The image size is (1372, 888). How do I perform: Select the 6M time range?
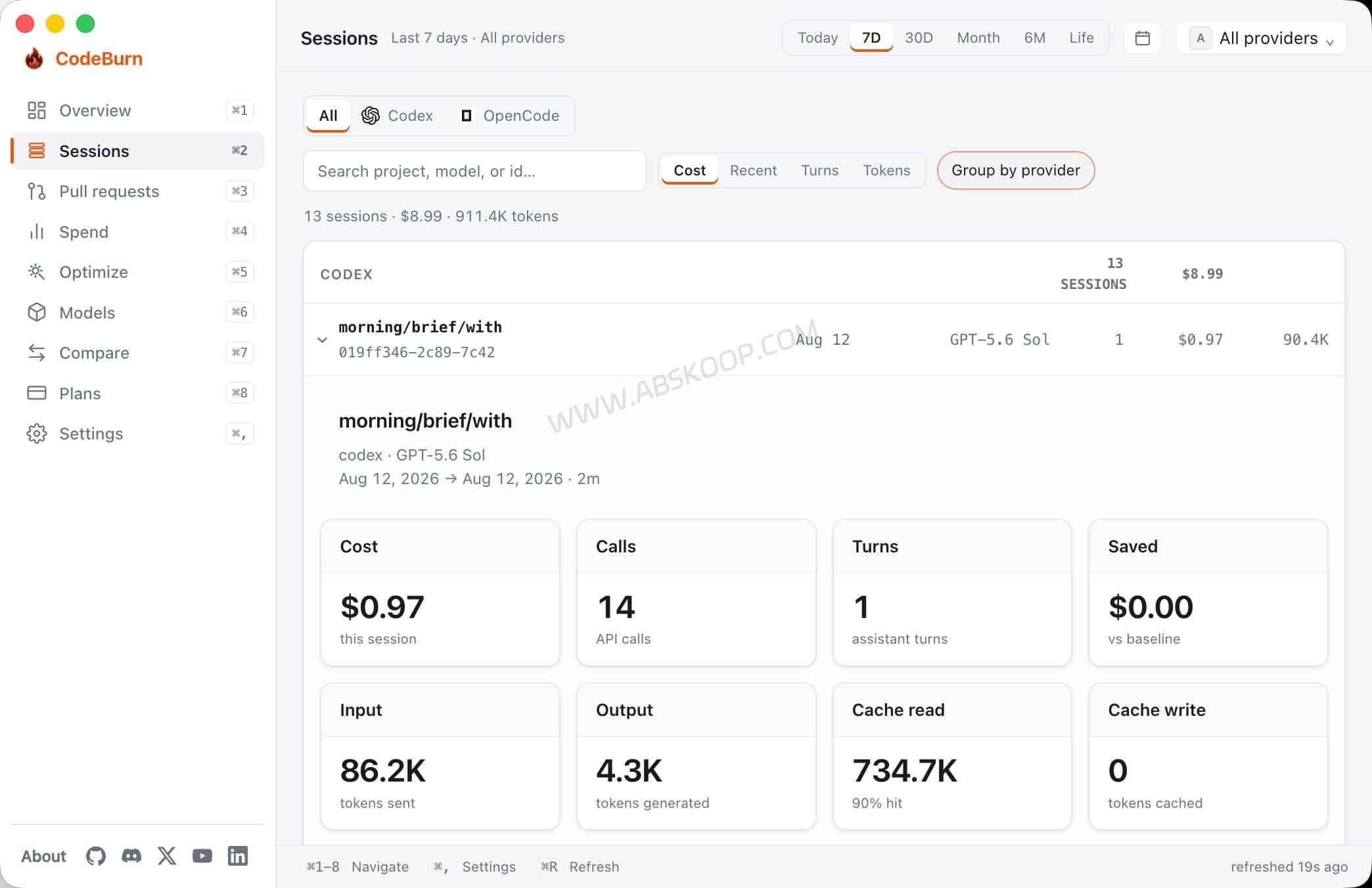coord(1034,38)
